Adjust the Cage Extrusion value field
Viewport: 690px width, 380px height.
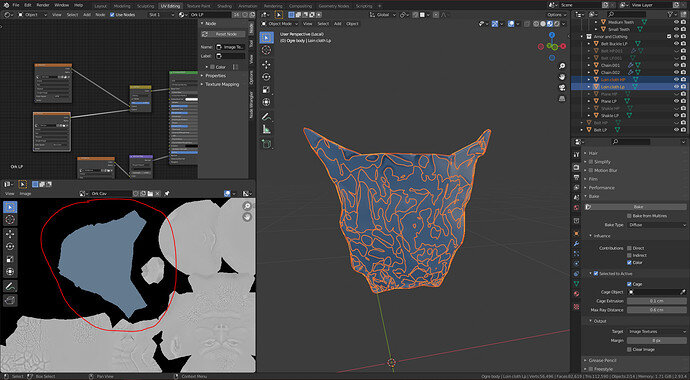657,301
